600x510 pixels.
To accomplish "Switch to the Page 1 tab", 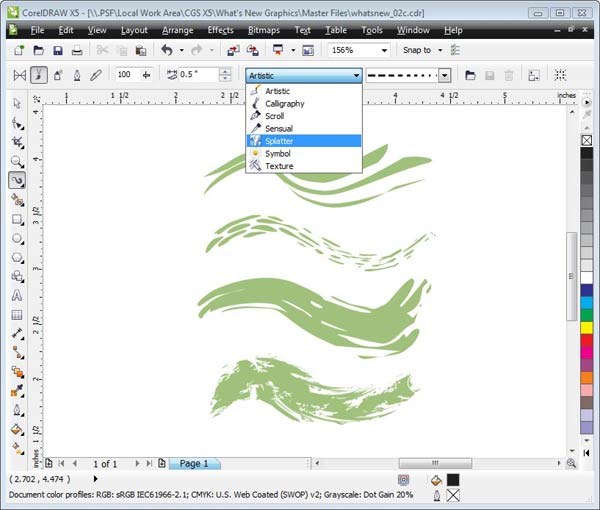I will point(193,464).
